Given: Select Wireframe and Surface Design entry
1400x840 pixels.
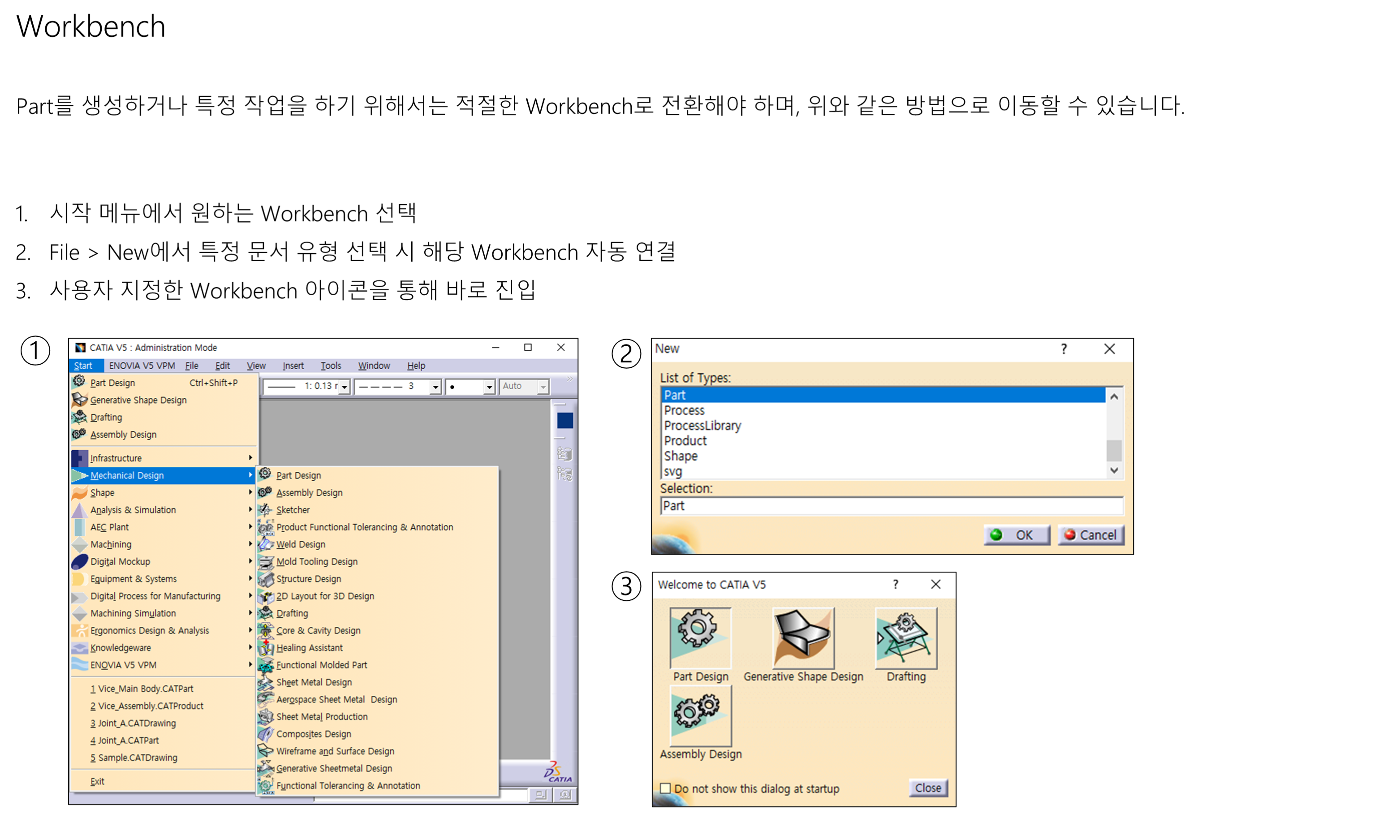Looking at the screenshot, I should tap(335, 751).
